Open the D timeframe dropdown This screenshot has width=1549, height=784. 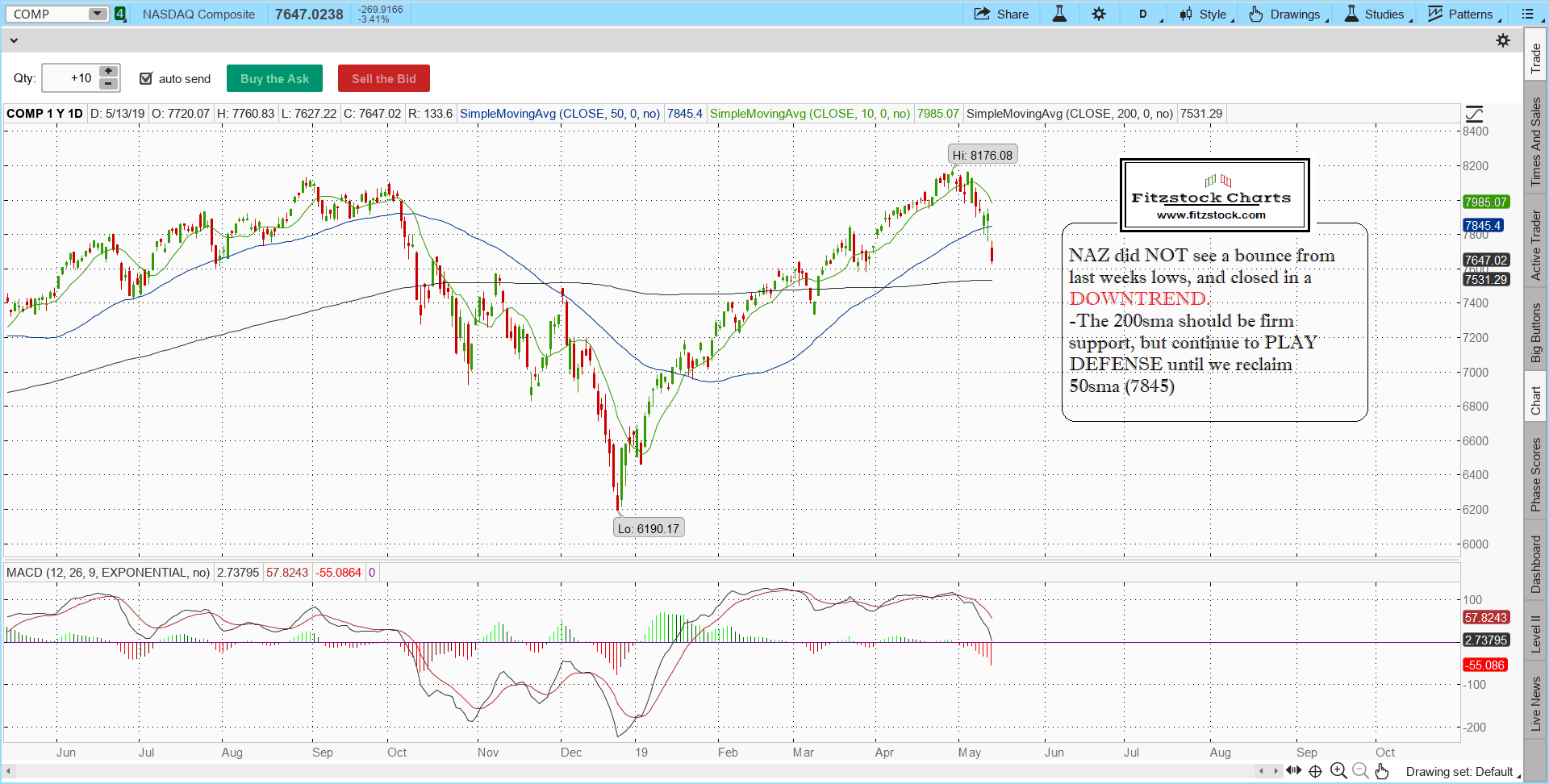(1144, 14)
